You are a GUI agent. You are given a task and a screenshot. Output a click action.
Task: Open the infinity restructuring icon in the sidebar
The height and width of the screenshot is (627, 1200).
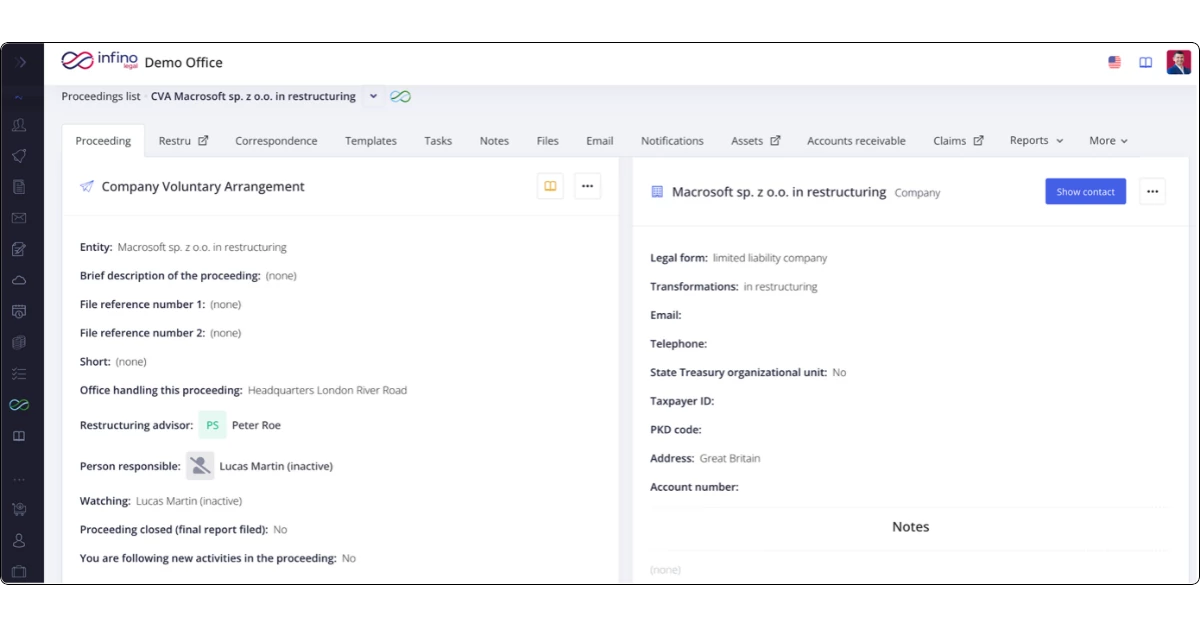click(x=19, y=405)
